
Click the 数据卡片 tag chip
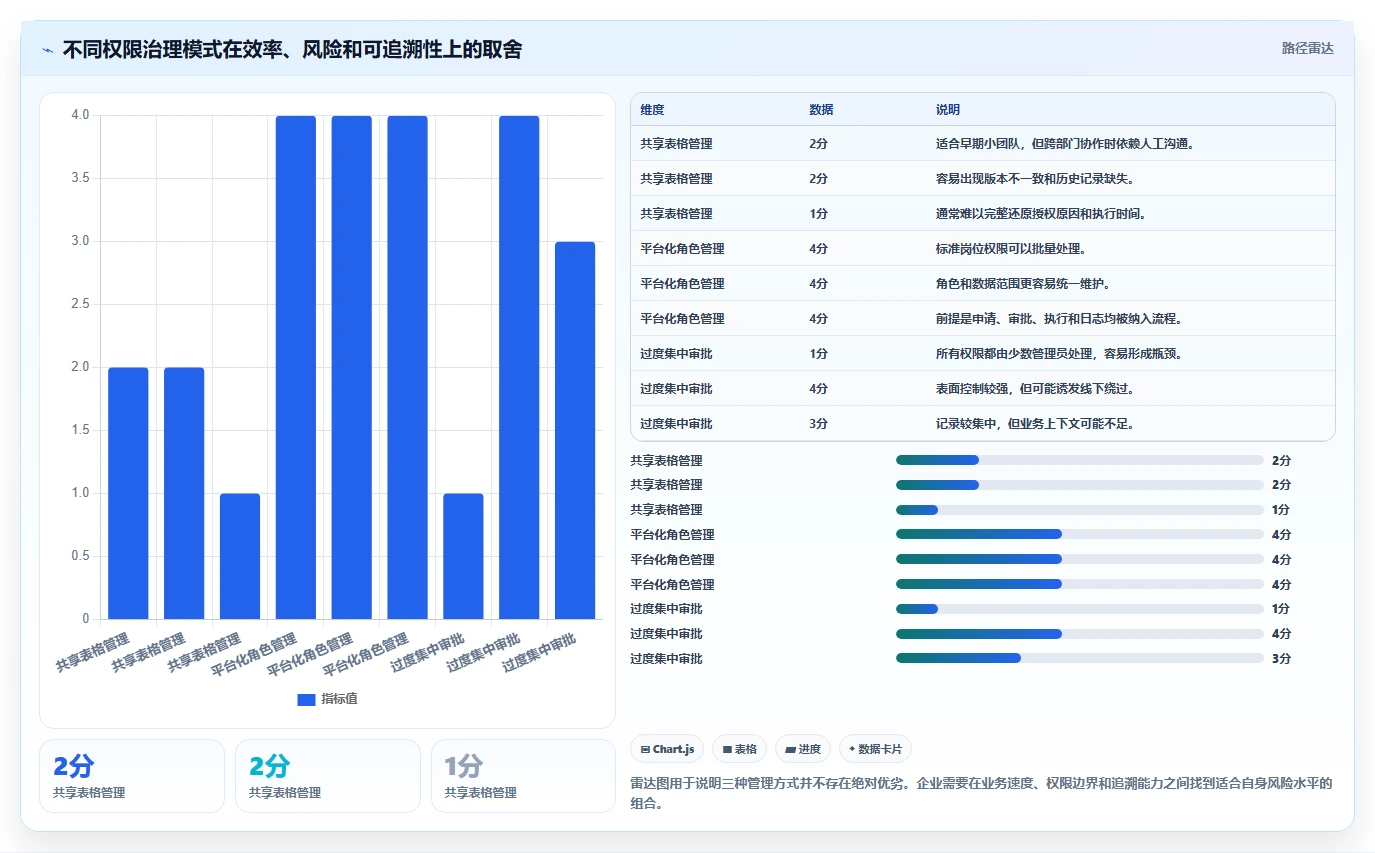point(875,749)
